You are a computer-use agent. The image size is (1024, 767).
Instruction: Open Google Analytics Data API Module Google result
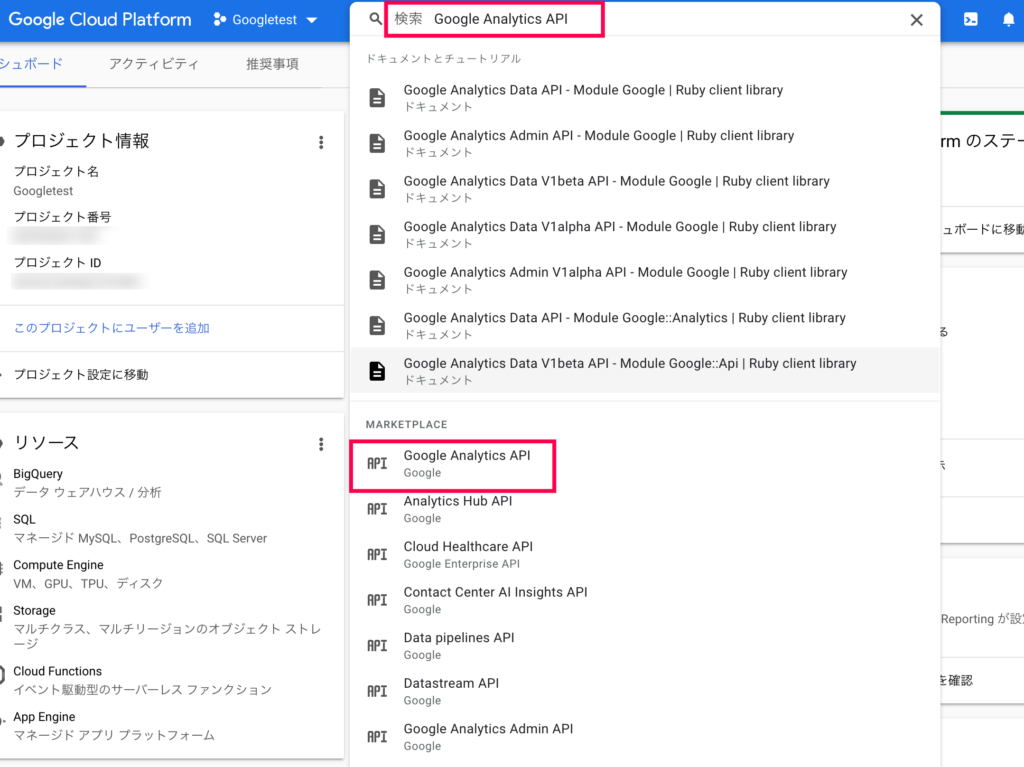645,98
